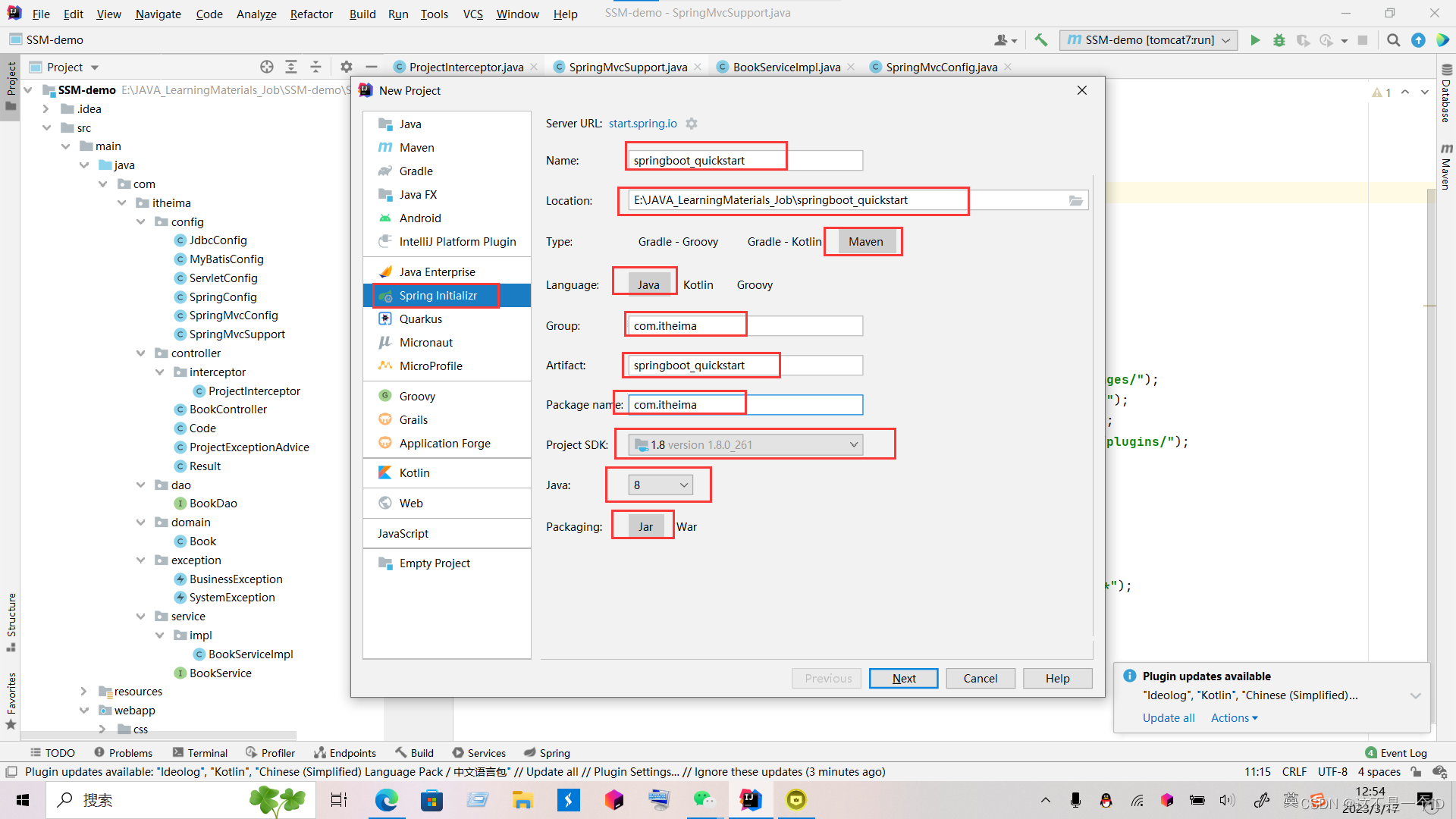1456x819 pixels.
Task: Open the Structure tool window
Action: point(11,622)
